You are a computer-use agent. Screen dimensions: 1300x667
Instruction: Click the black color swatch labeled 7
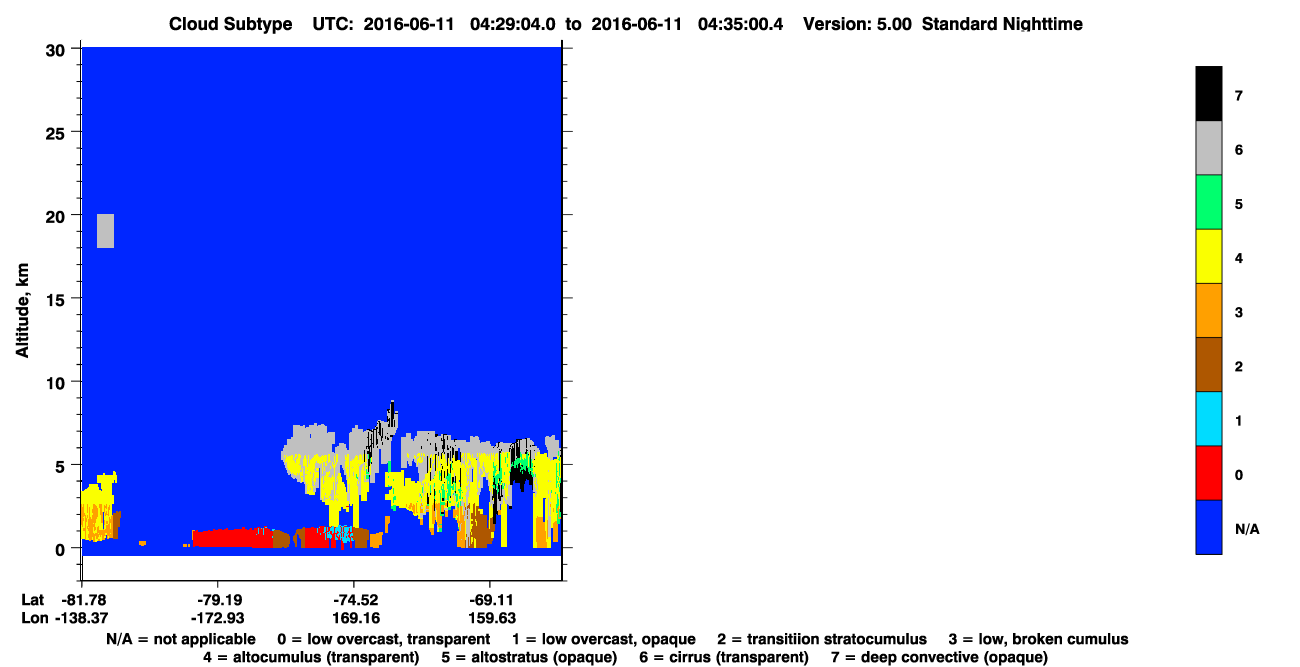[x=1208, y=94]
